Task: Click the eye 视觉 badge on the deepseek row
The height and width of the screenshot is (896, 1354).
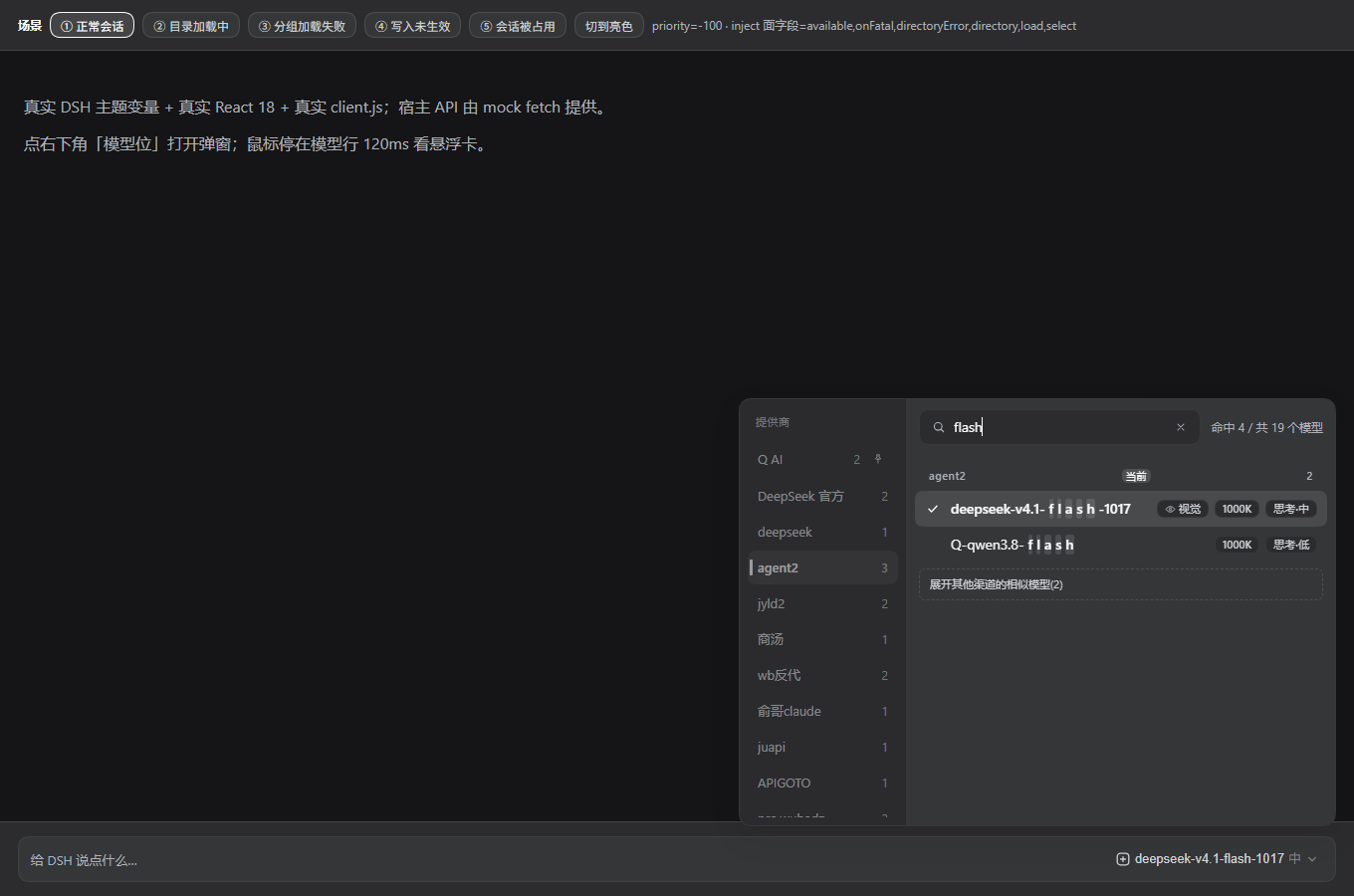Action: 1183,509
